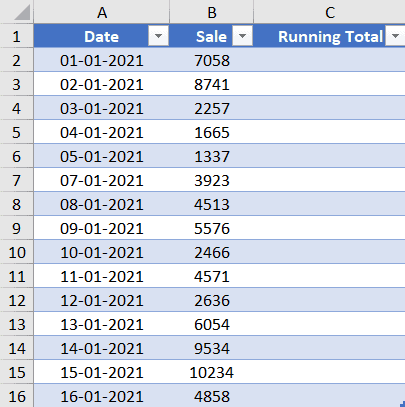This screenshot has width=405, height=407.
Task: Open the Sale column filter dropdown
Action: 242,35
